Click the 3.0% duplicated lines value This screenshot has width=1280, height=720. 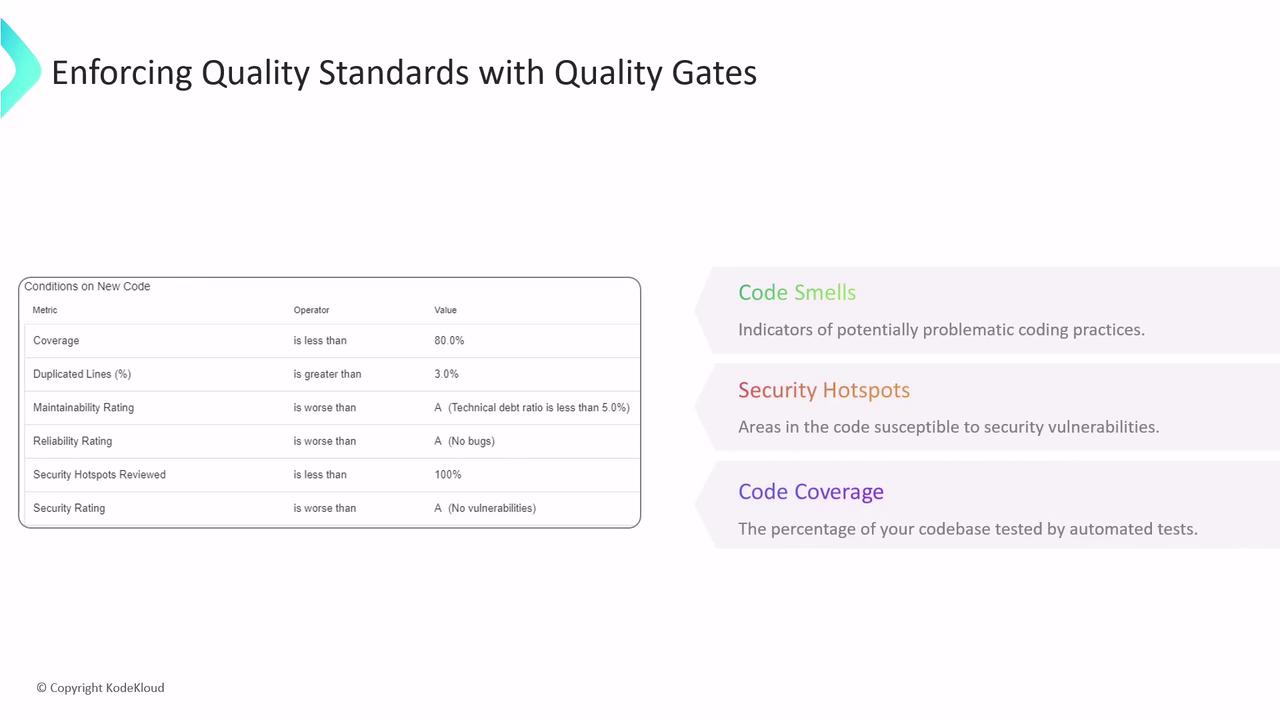tap(446, 374)
